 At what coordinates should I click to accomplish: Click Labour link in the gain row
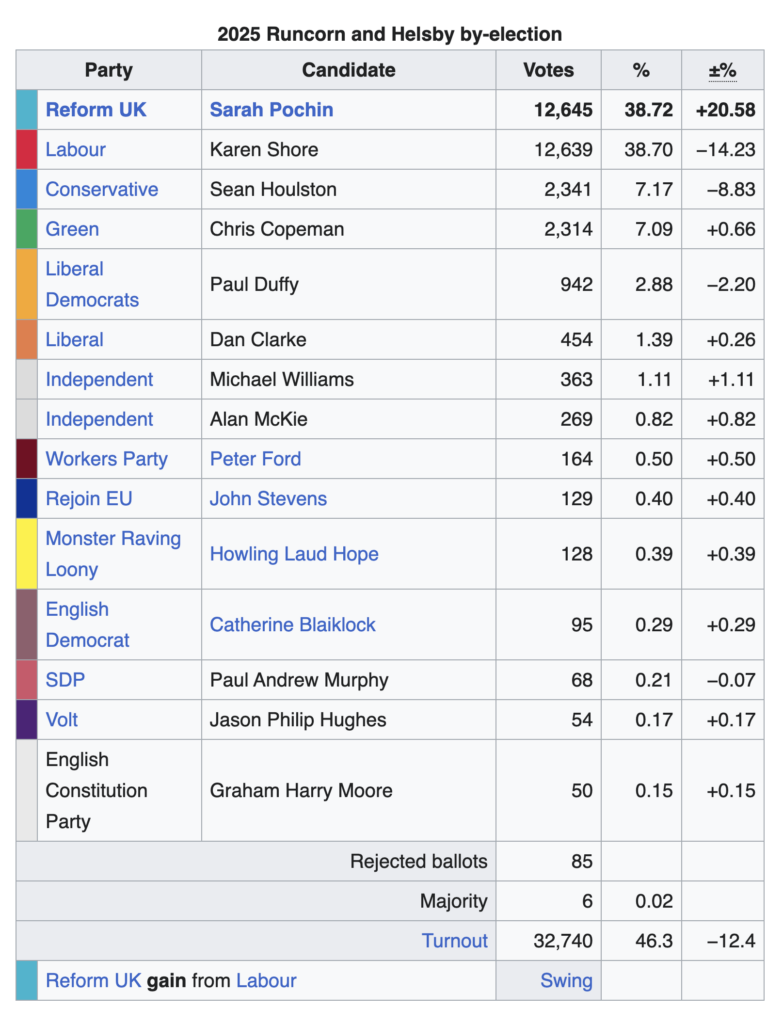coord(267,981)
